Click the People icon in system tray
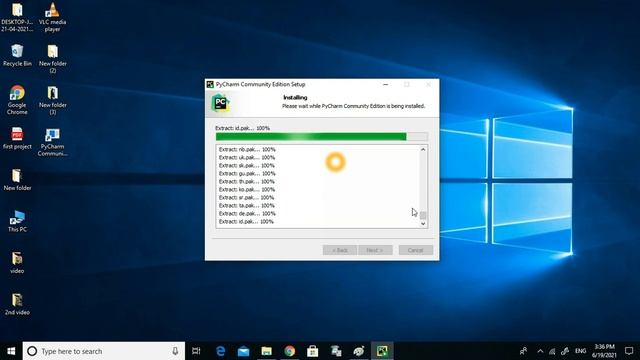640x360 pixels. 523,351
